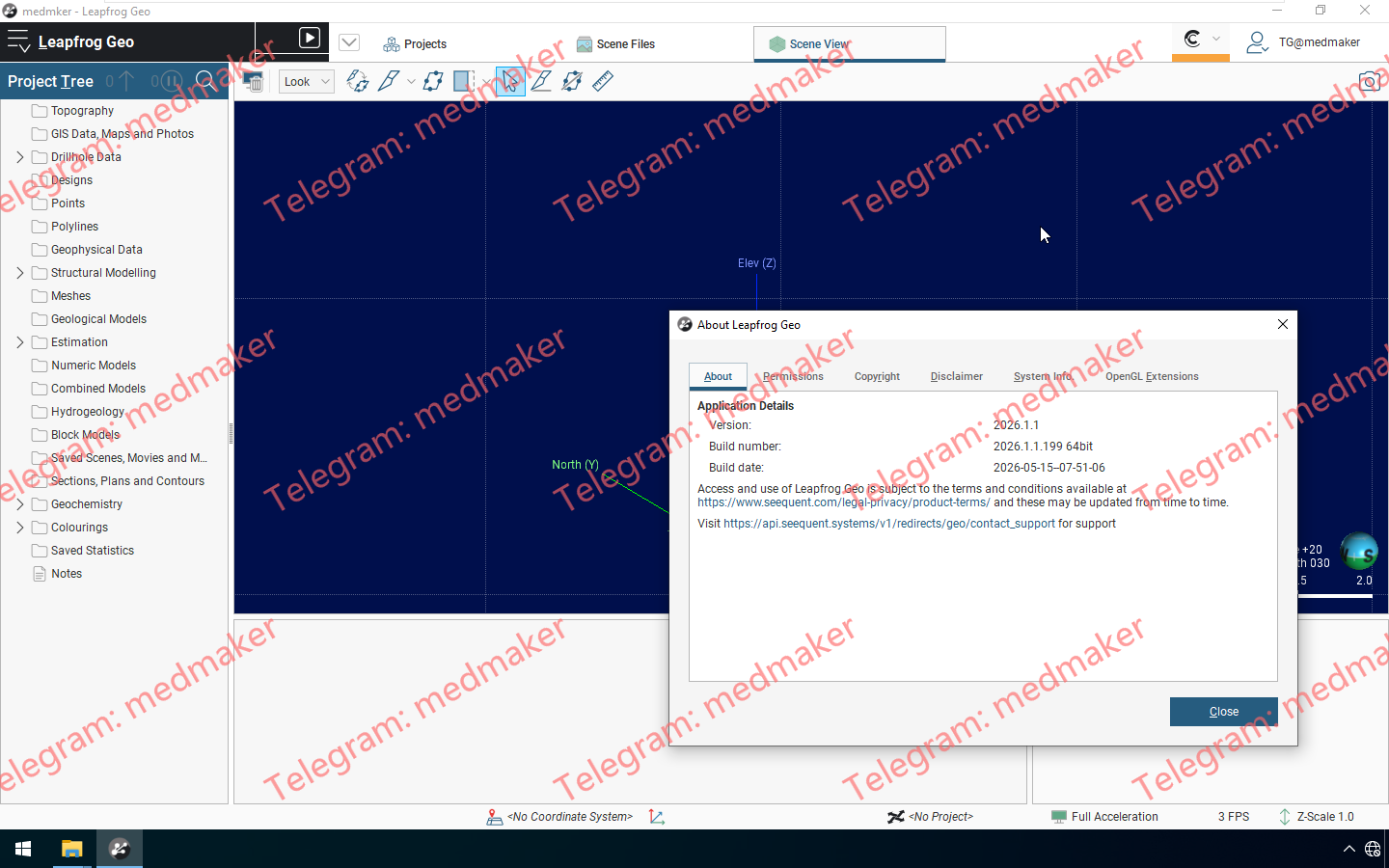Expand the Estimation folder
Screen dimensions: 1389x868
pyautogui.click(x=20, y=342)
